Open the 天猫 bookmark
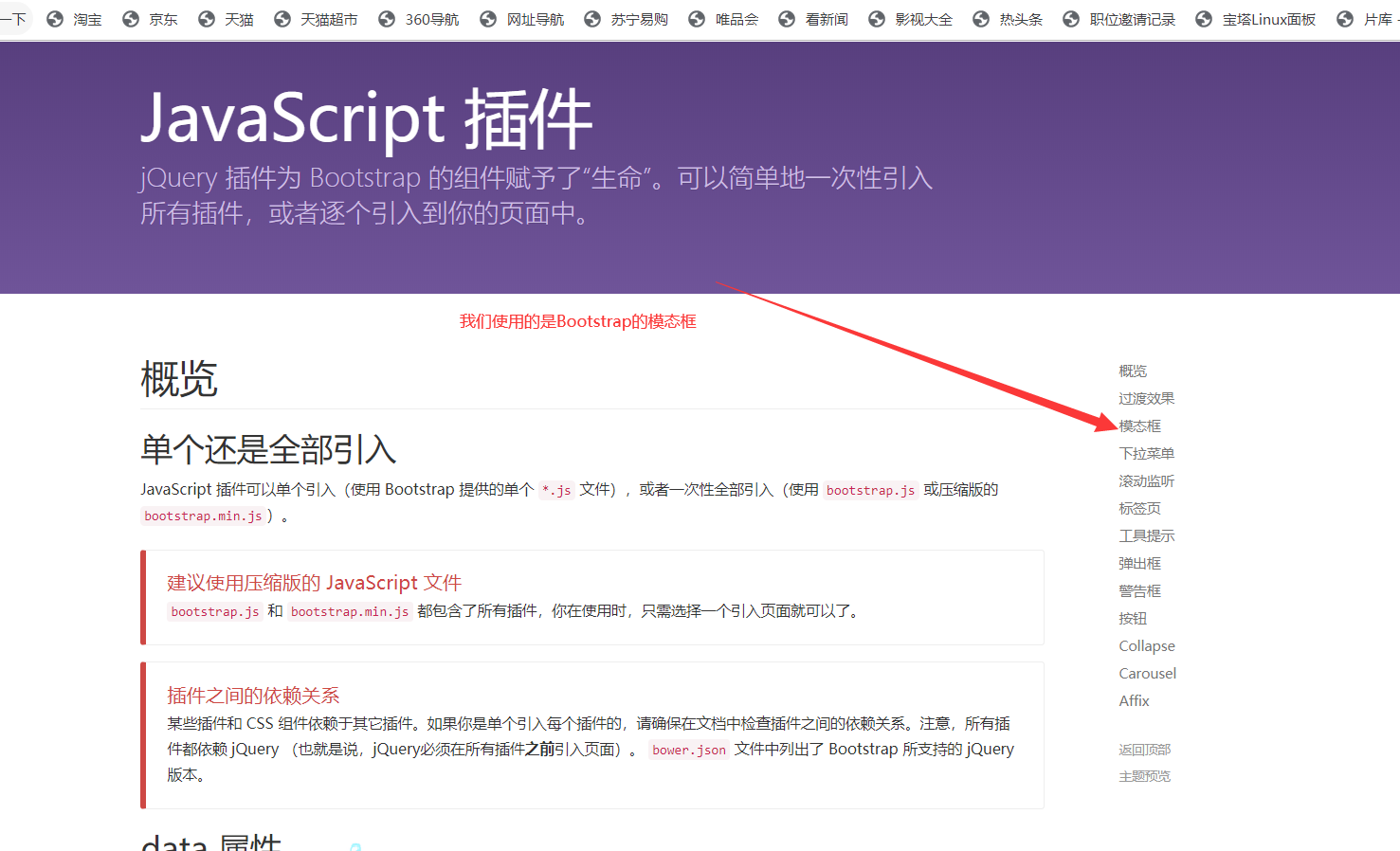The image size is (1400, 851). tap(239, 19)
